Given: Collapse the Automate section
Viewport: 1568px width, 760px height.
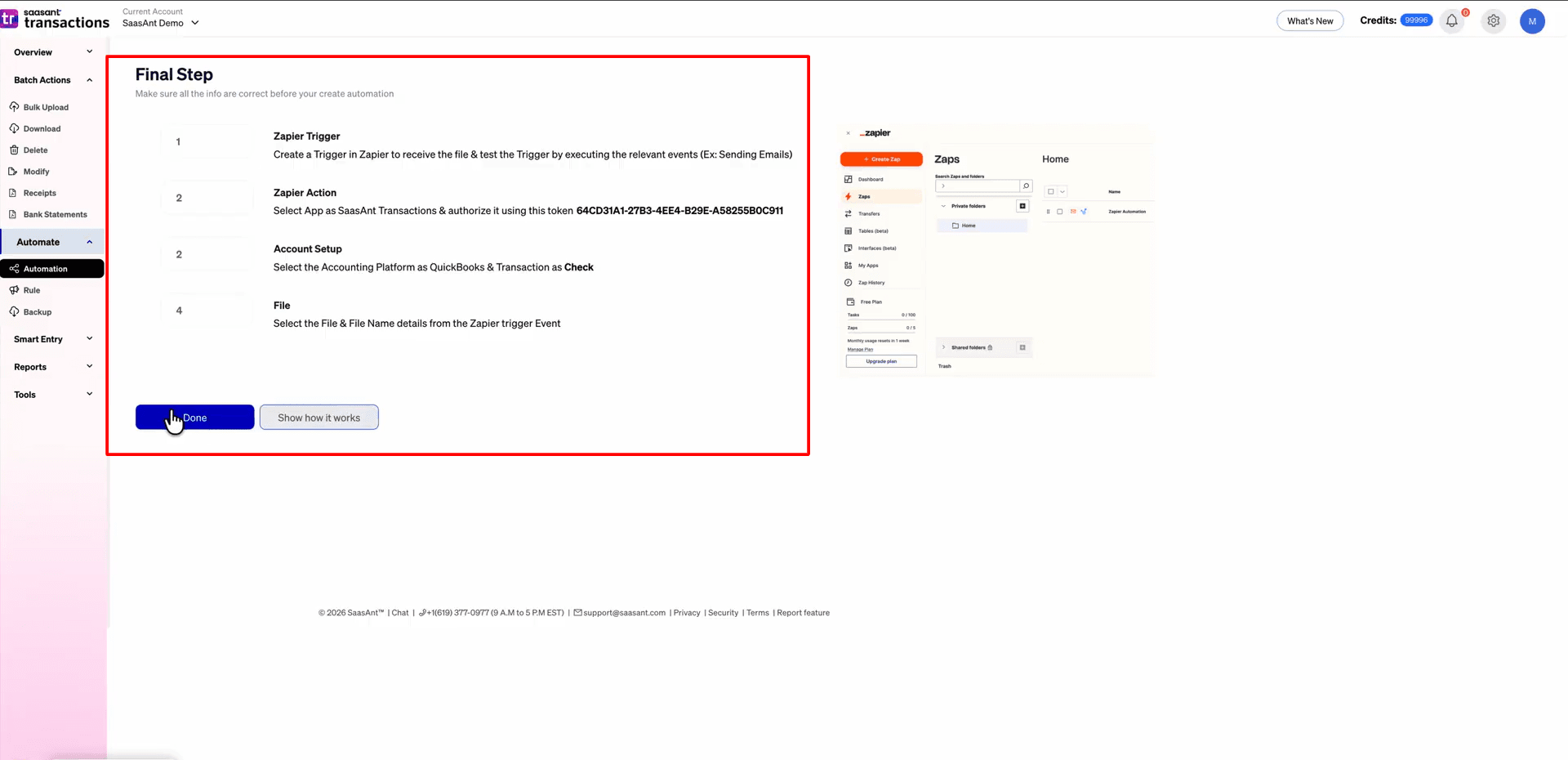Looking at the screenshot, I should click(53, 242).
